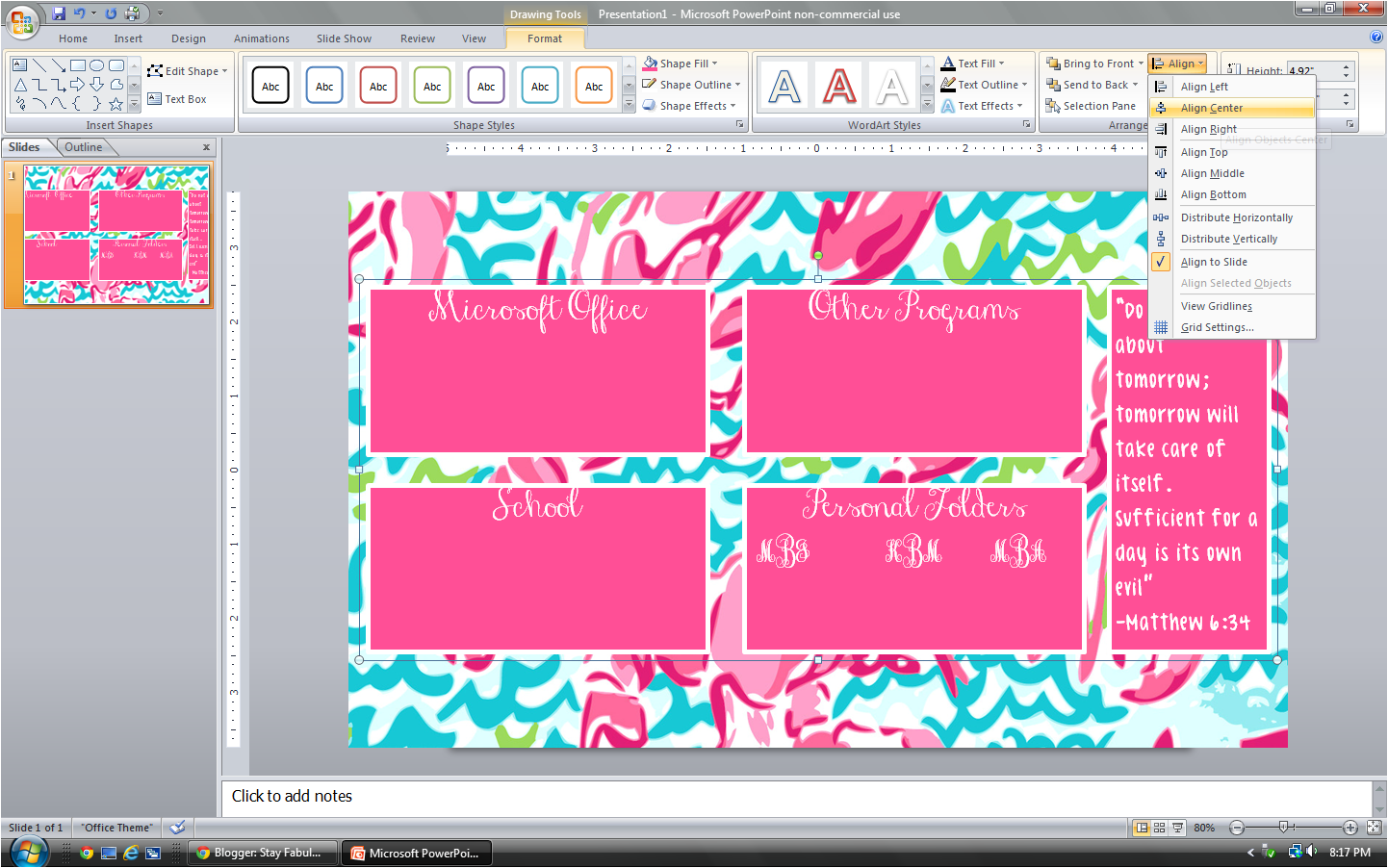Open the Home ribbon tab
The height and width of the screenshot is (868, 1388).
tap(73, 38)
